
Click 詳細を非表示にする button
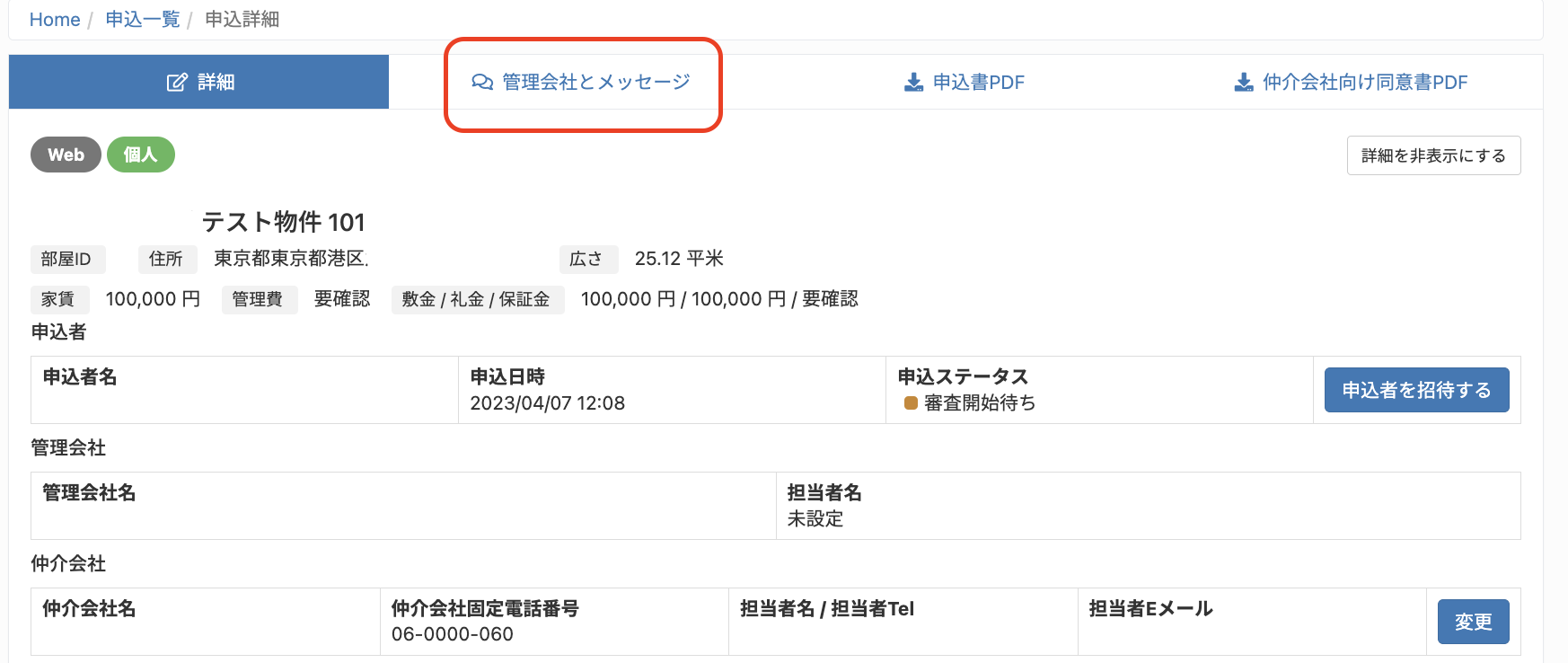(x=1433, y=155)
